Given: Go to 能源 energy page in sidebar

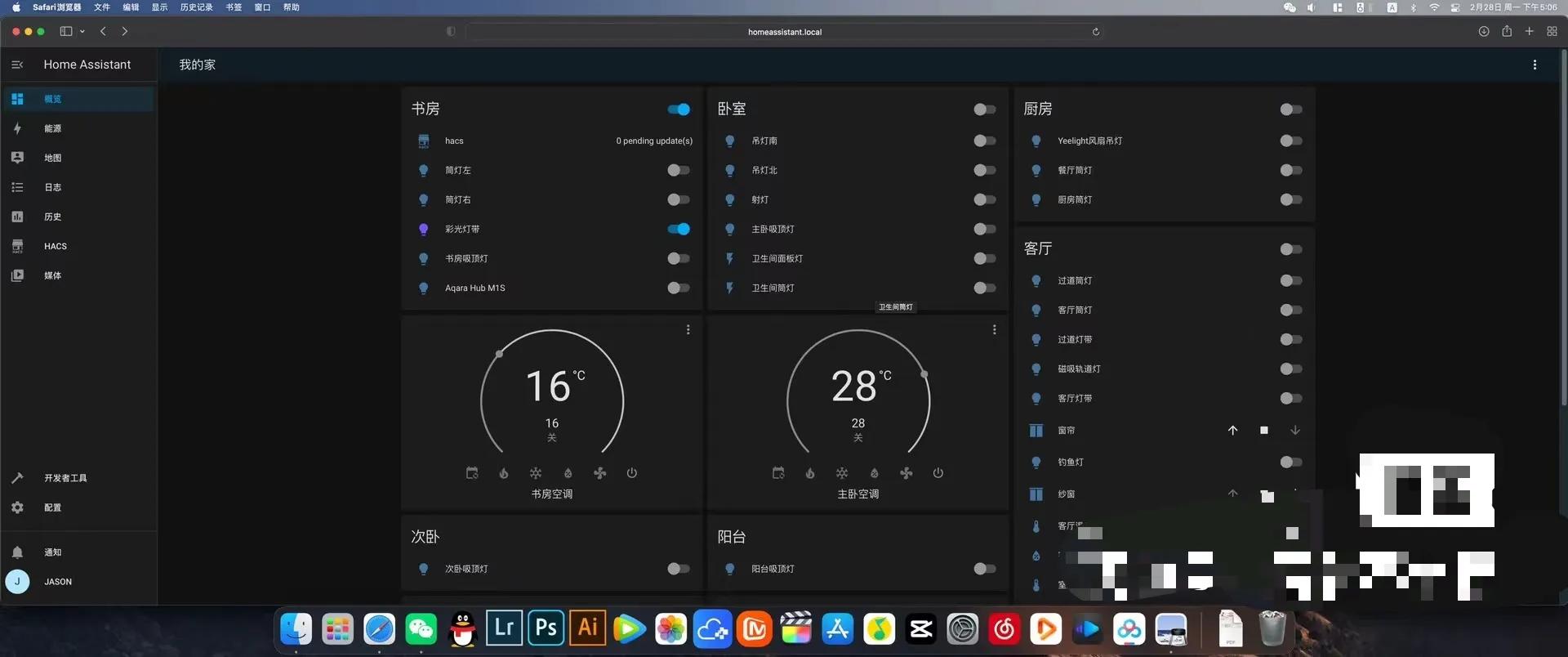Looking at the screenshot, I should tap(52, 128).
